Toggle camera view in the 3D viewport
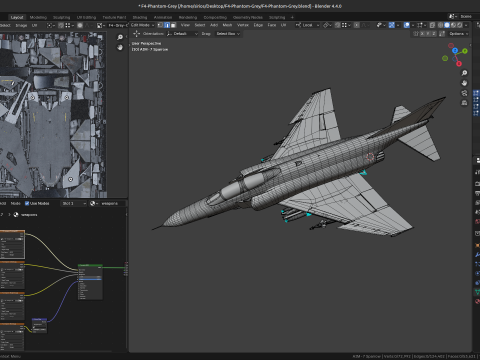Image resolution: width=480 pixels, height=360 pixels. point(464,93)
